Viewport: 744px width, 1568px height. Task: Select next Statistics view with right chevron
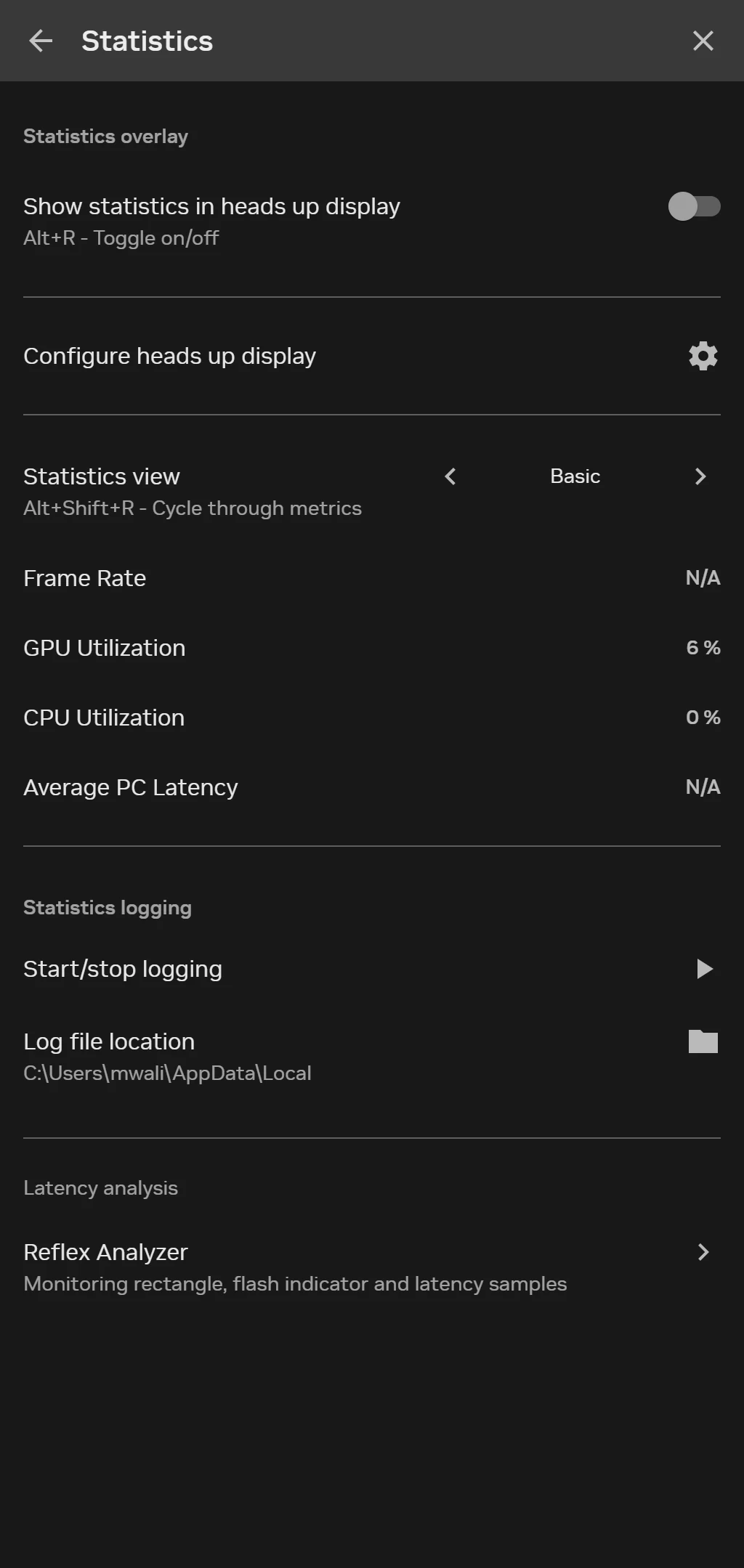(x=700, y=476)
